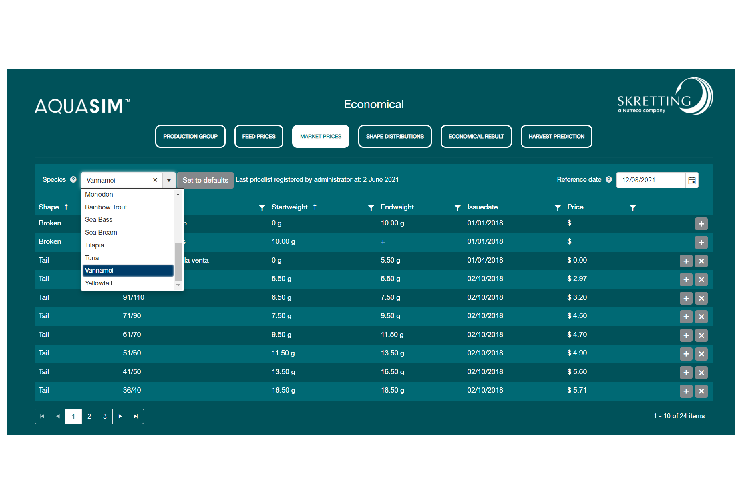
Task: Click the Reference date input field
Action: click(x=650, y=180)
